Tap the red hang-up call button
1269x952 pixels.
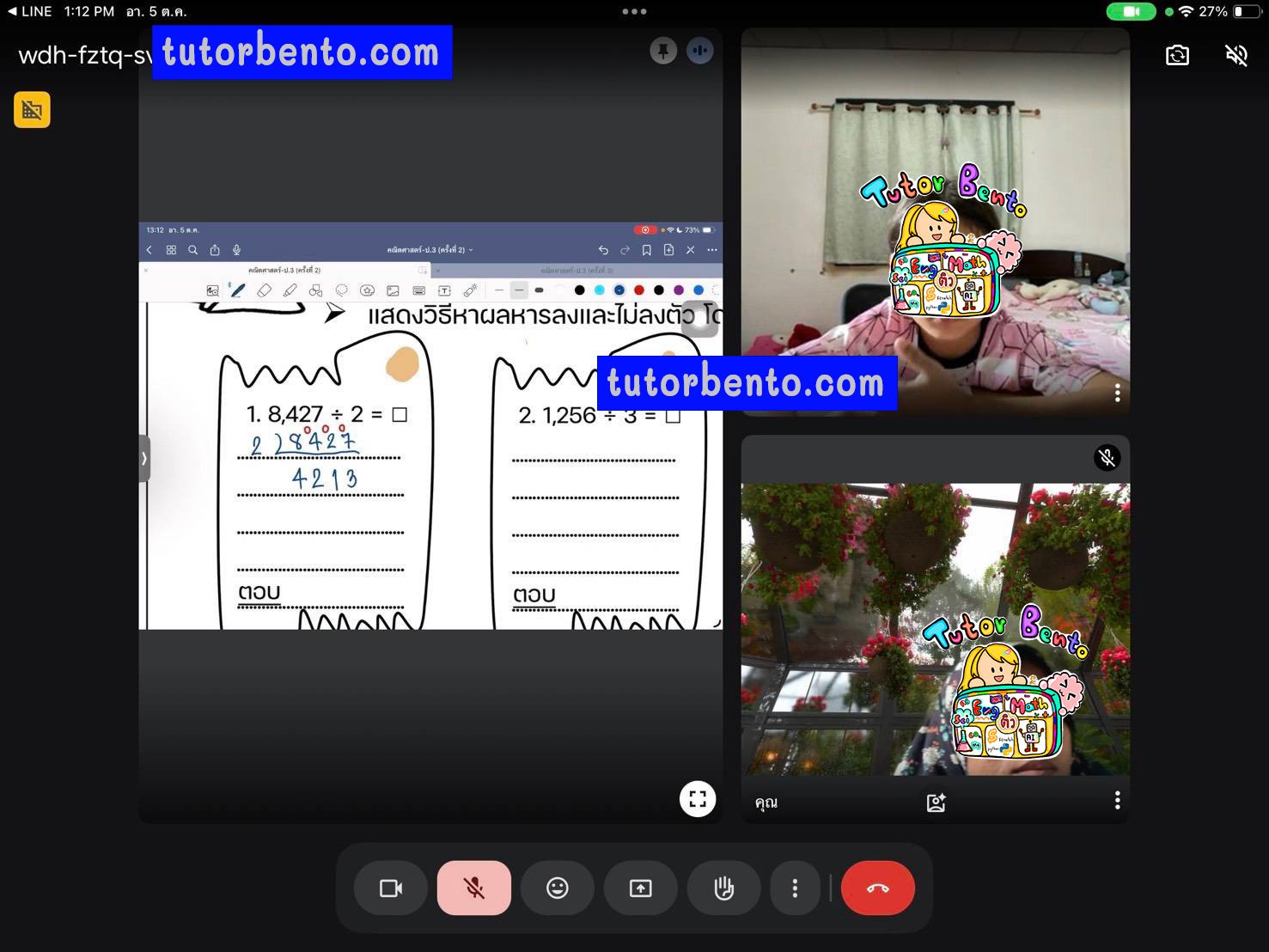coord(877,888)
